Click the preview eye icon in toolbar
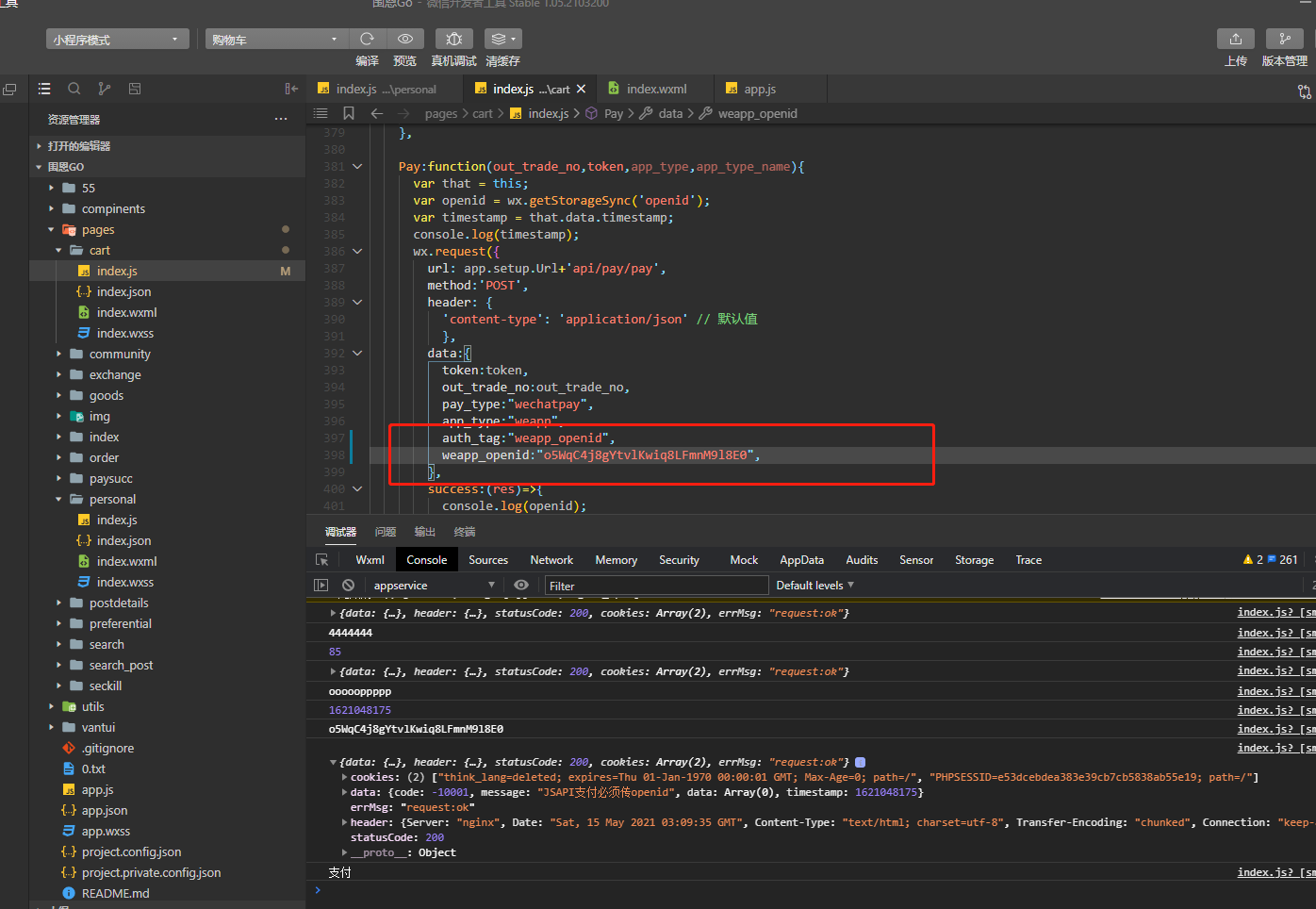The image size is (1316, 909). click(x=404, y=39)
